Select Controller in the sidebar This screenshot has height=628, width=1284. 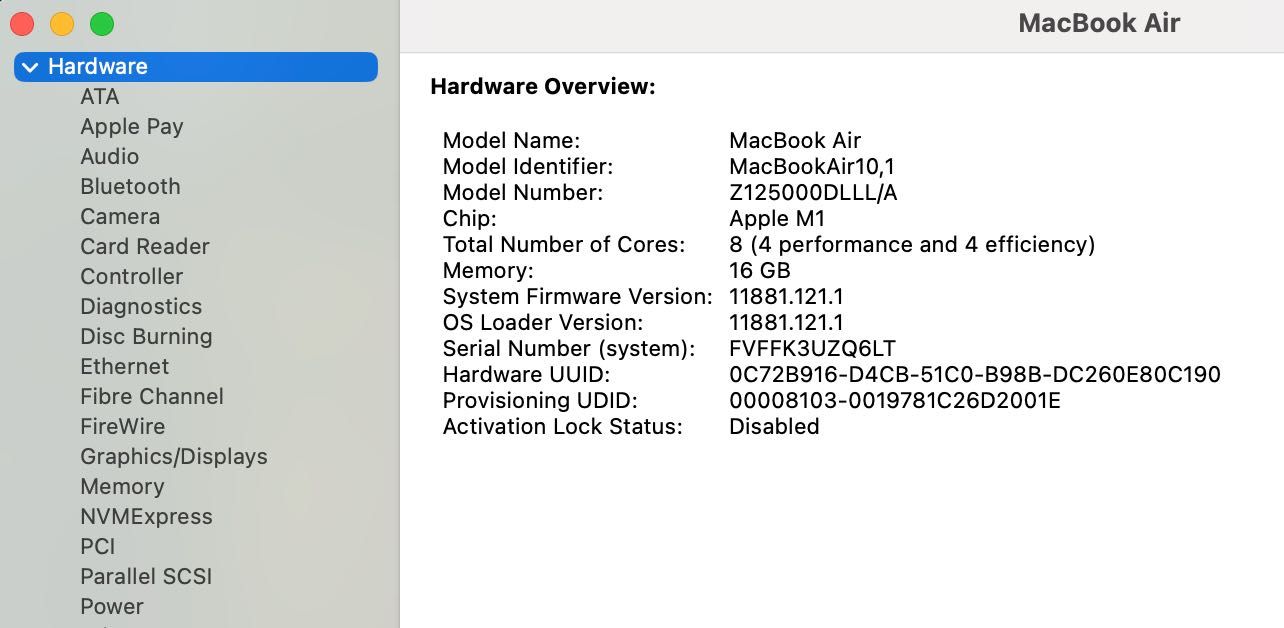[x=132, y=277]
